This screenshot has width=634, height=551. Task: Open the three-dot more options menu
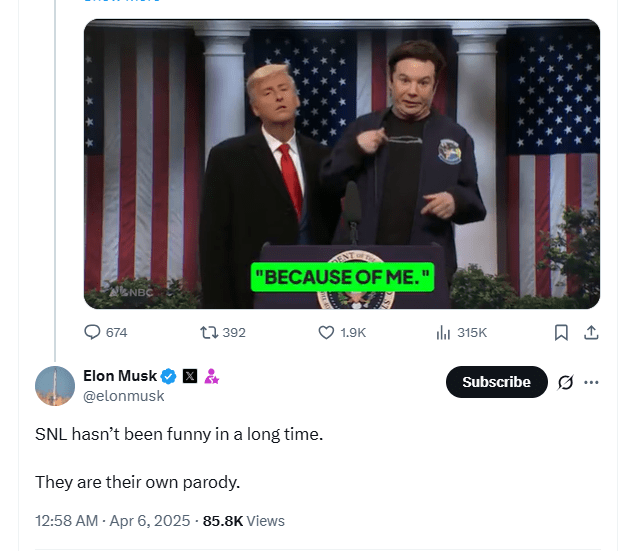click(x=592, y=382)
